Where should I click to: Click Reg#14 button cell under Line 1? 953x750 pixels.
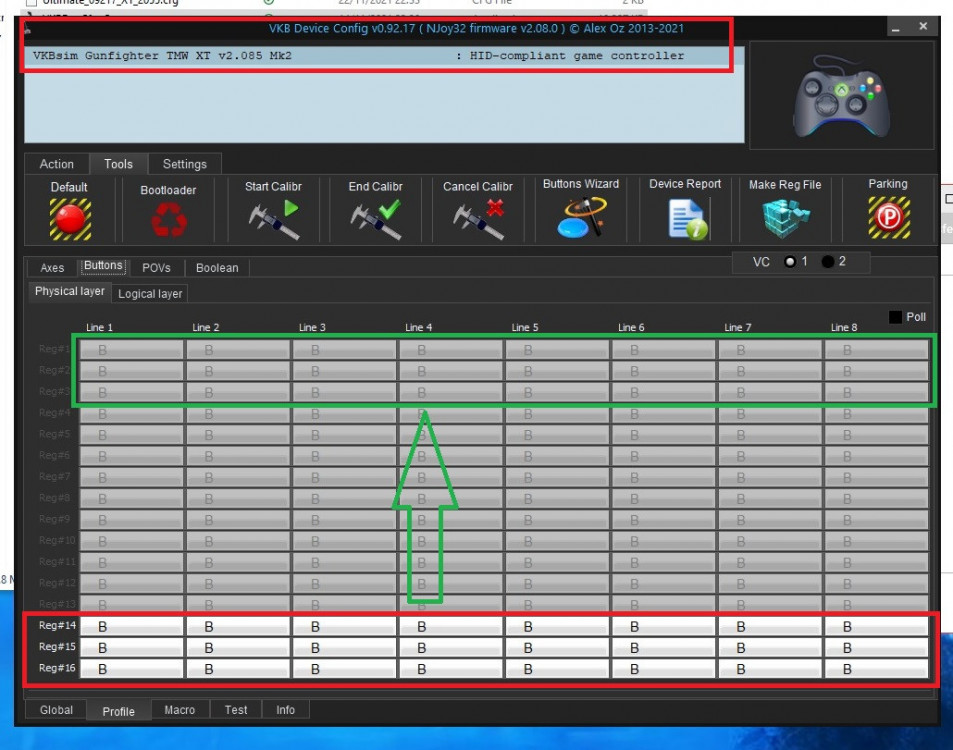pos(132,626)
